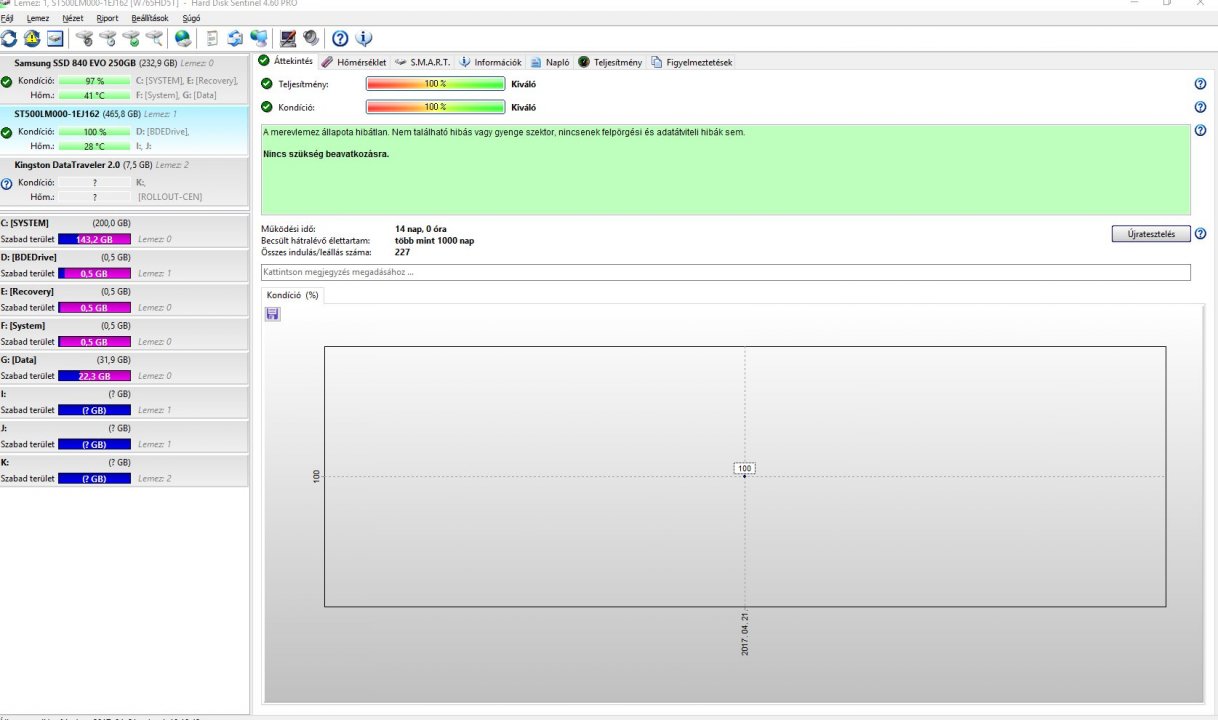Viewport: 1218px width, 720px height.
Task: Click the fourth disk test icon in toolbar
Action: (x=153, y=39)
